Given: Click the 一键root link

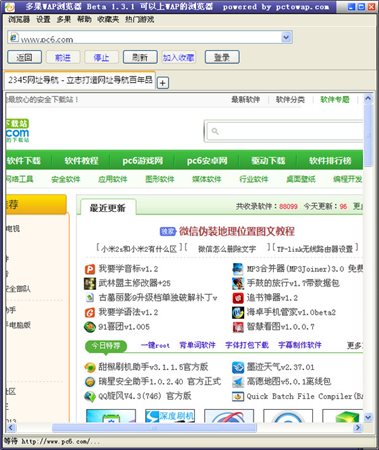Looking at the screenshot, I should click(155, 345).
